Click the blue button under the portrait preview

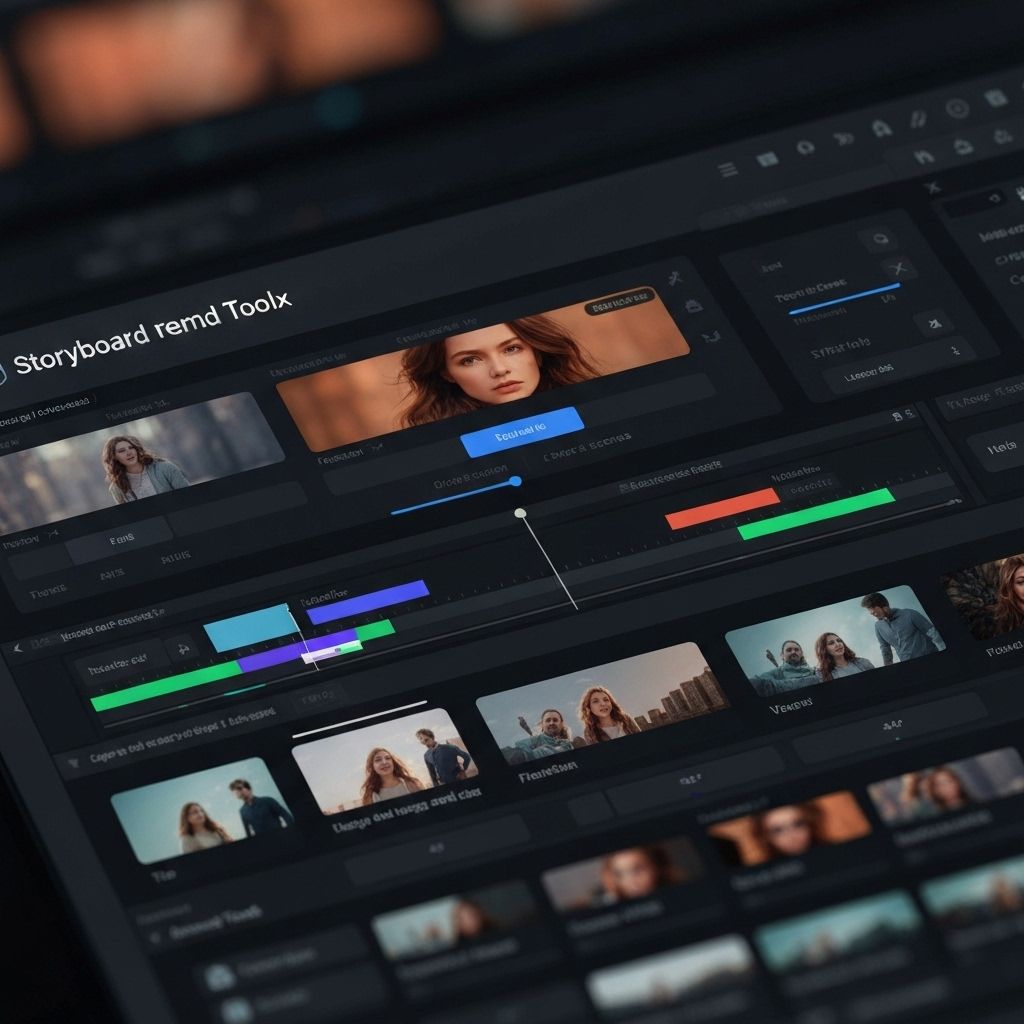521,431
